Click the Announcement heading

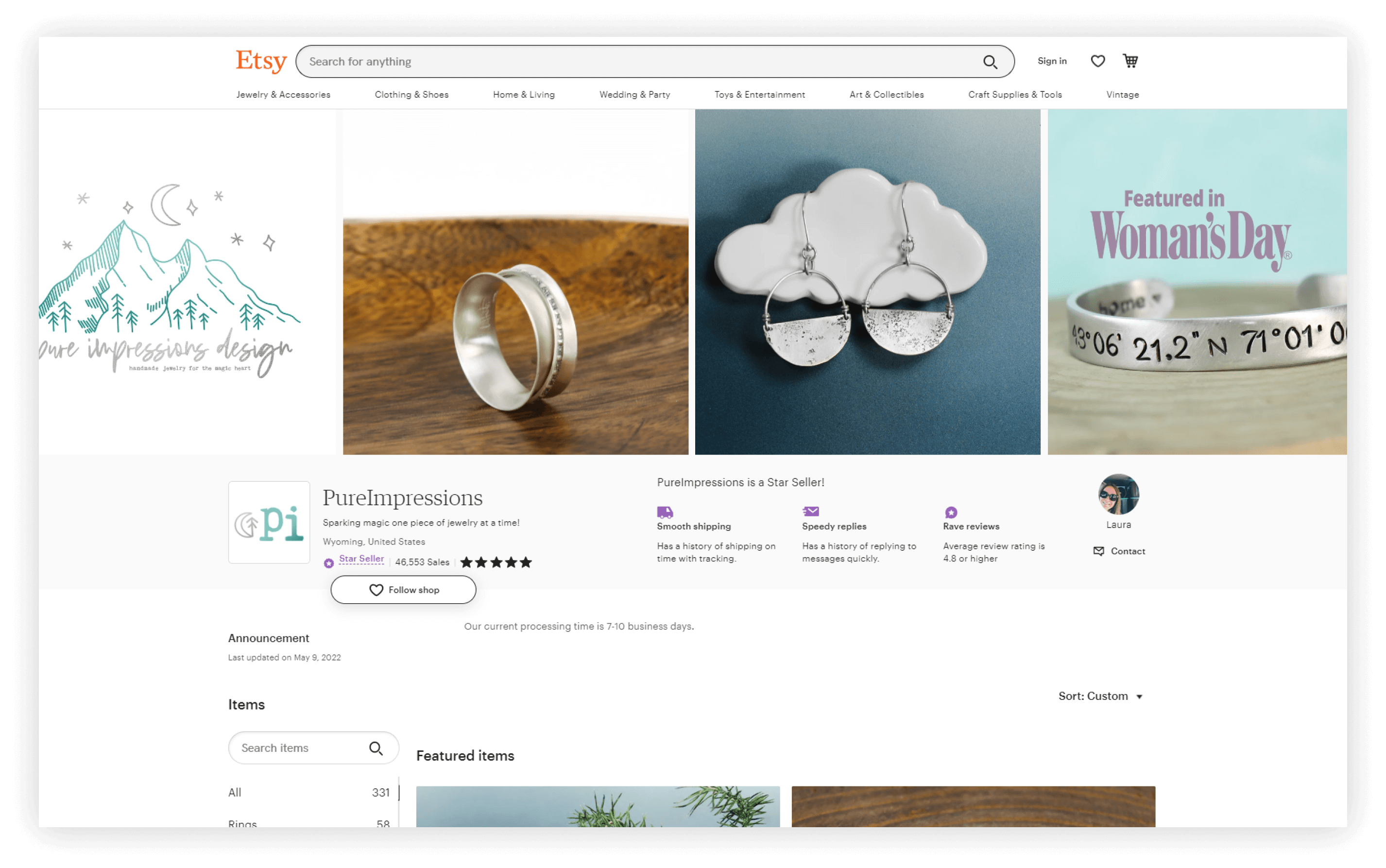(268, 638)
